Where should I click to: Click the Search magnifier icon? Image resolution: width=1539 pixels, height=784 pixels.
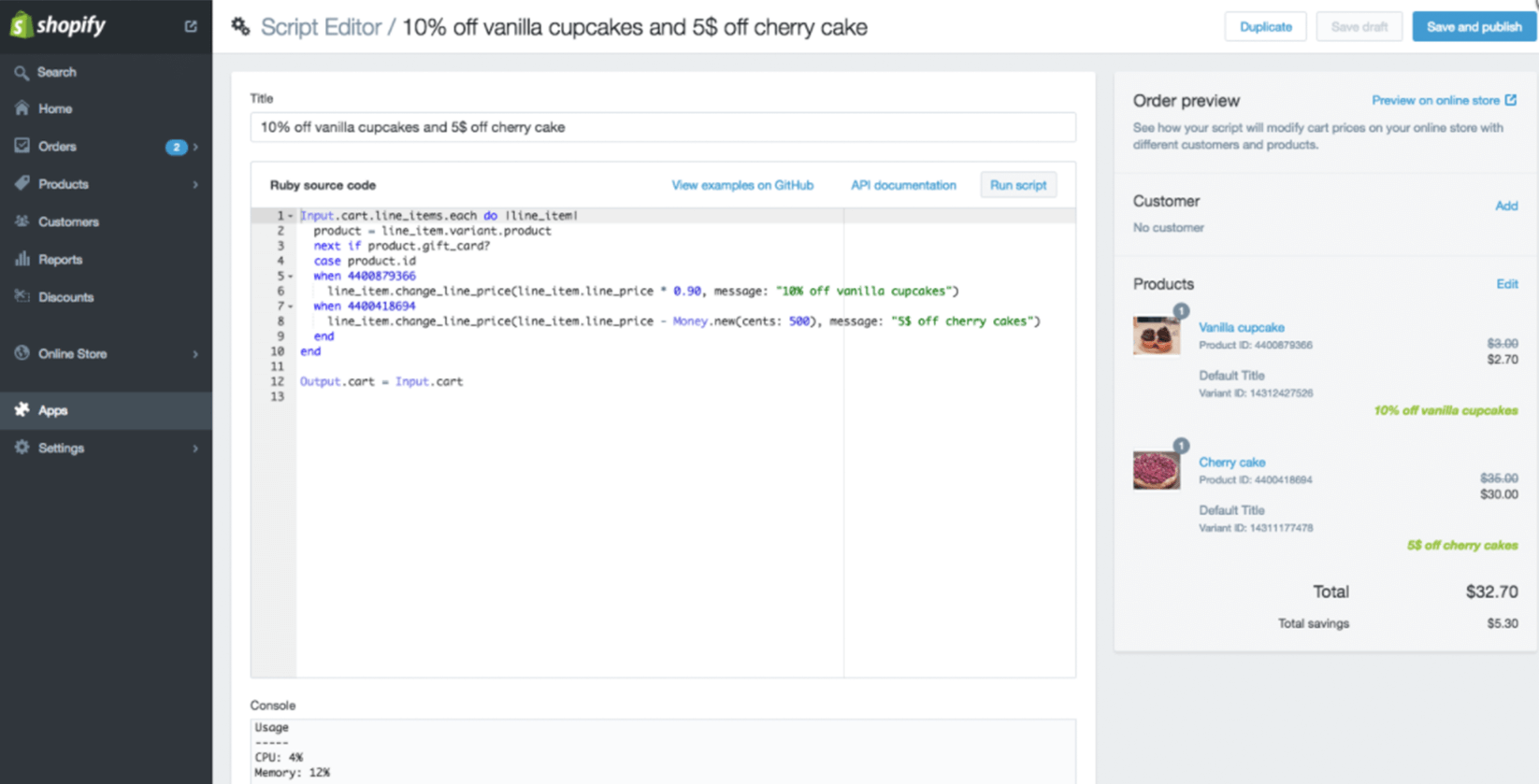pos(21,72)
